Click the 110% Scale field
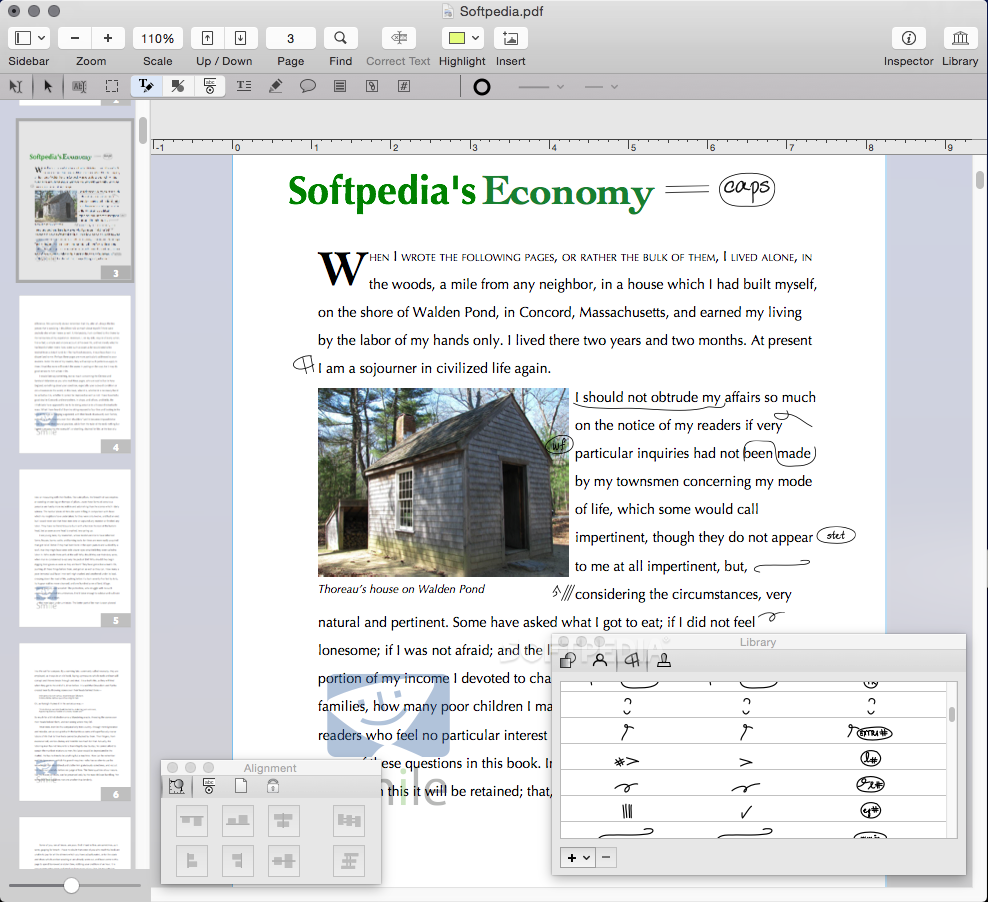The image size is (988, 902). 158,38
